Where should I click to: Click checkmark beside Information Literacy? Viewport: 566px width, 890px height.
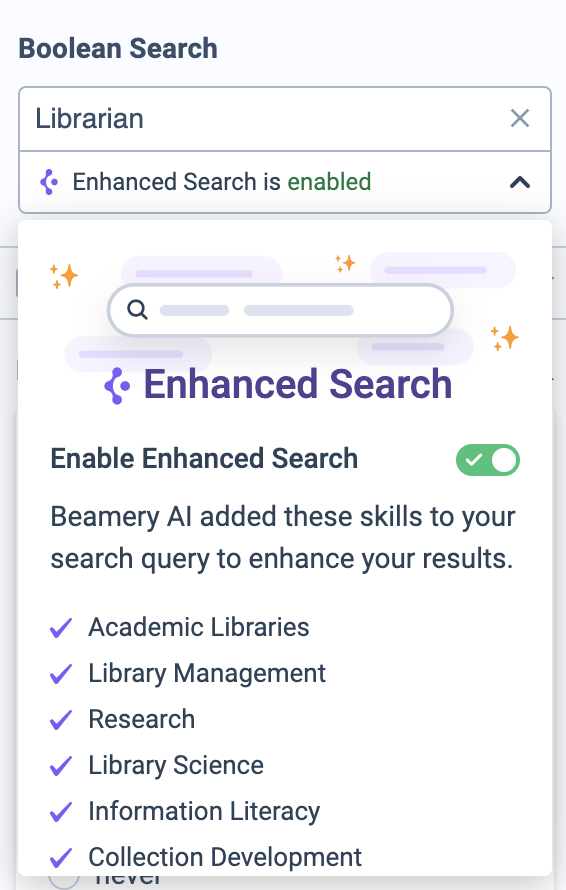(x=61, y=812)
